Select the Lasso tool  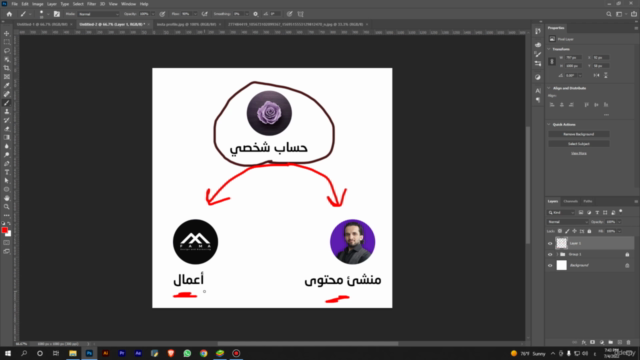[x=7, y=51]
